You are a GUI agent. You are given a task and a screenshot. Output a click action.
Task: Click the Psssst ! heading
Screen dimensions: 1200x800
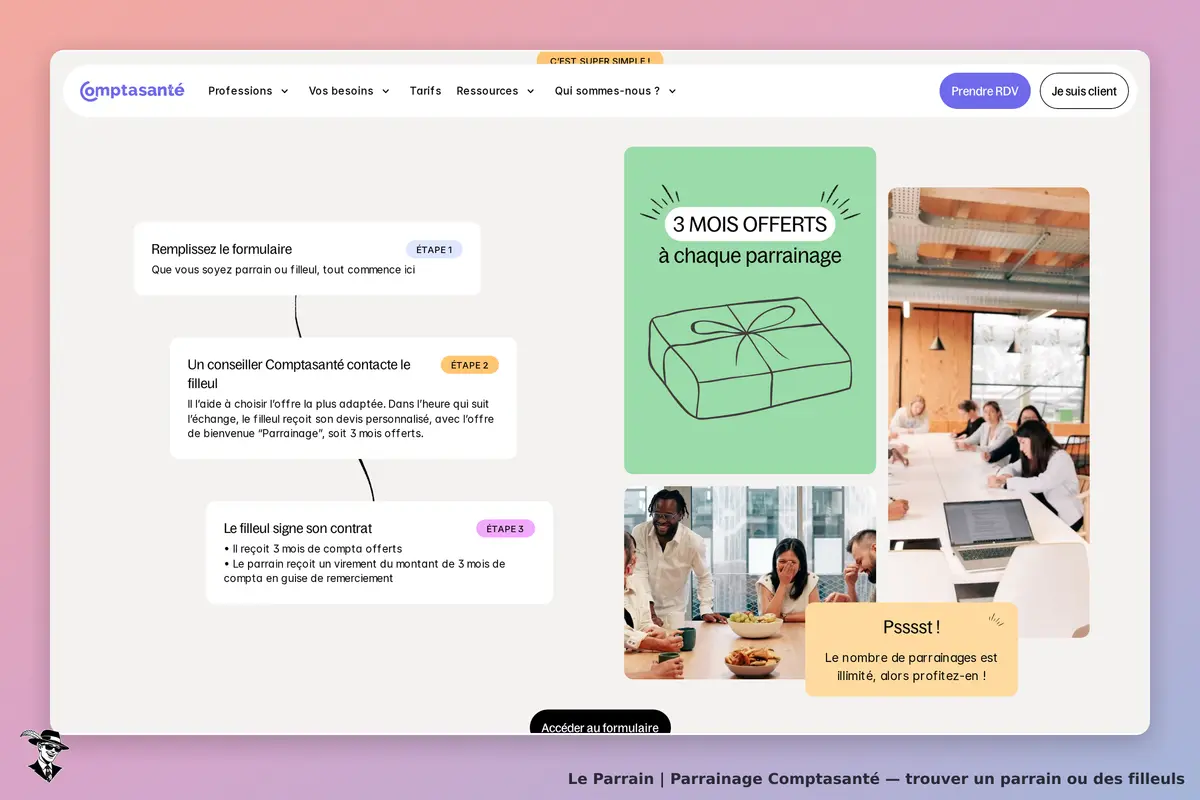tap(911, 627)
